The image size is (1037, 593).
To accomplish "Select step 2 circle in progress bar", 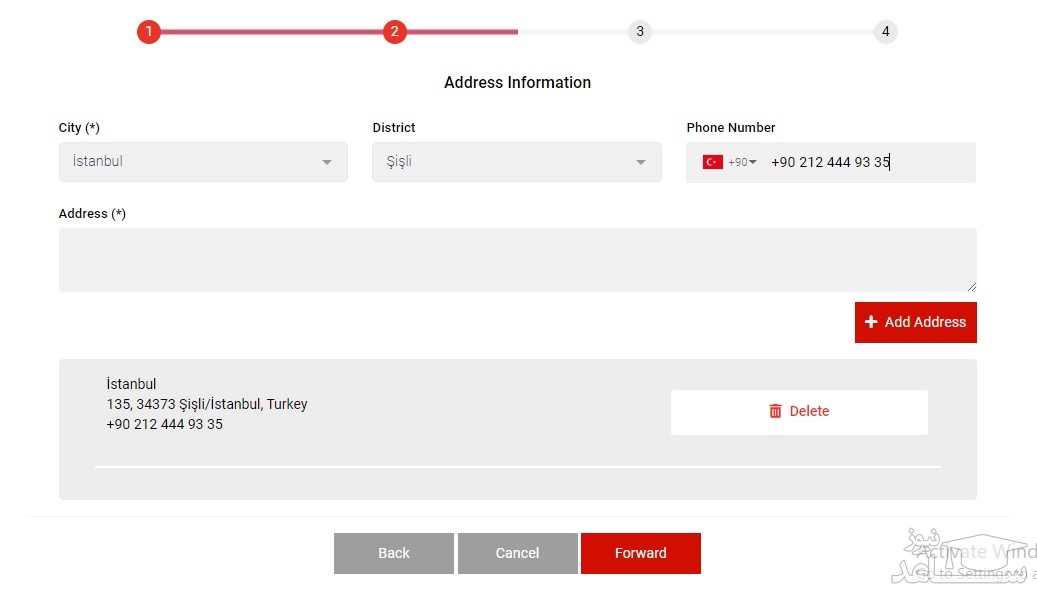I will [x=394, y=32].
